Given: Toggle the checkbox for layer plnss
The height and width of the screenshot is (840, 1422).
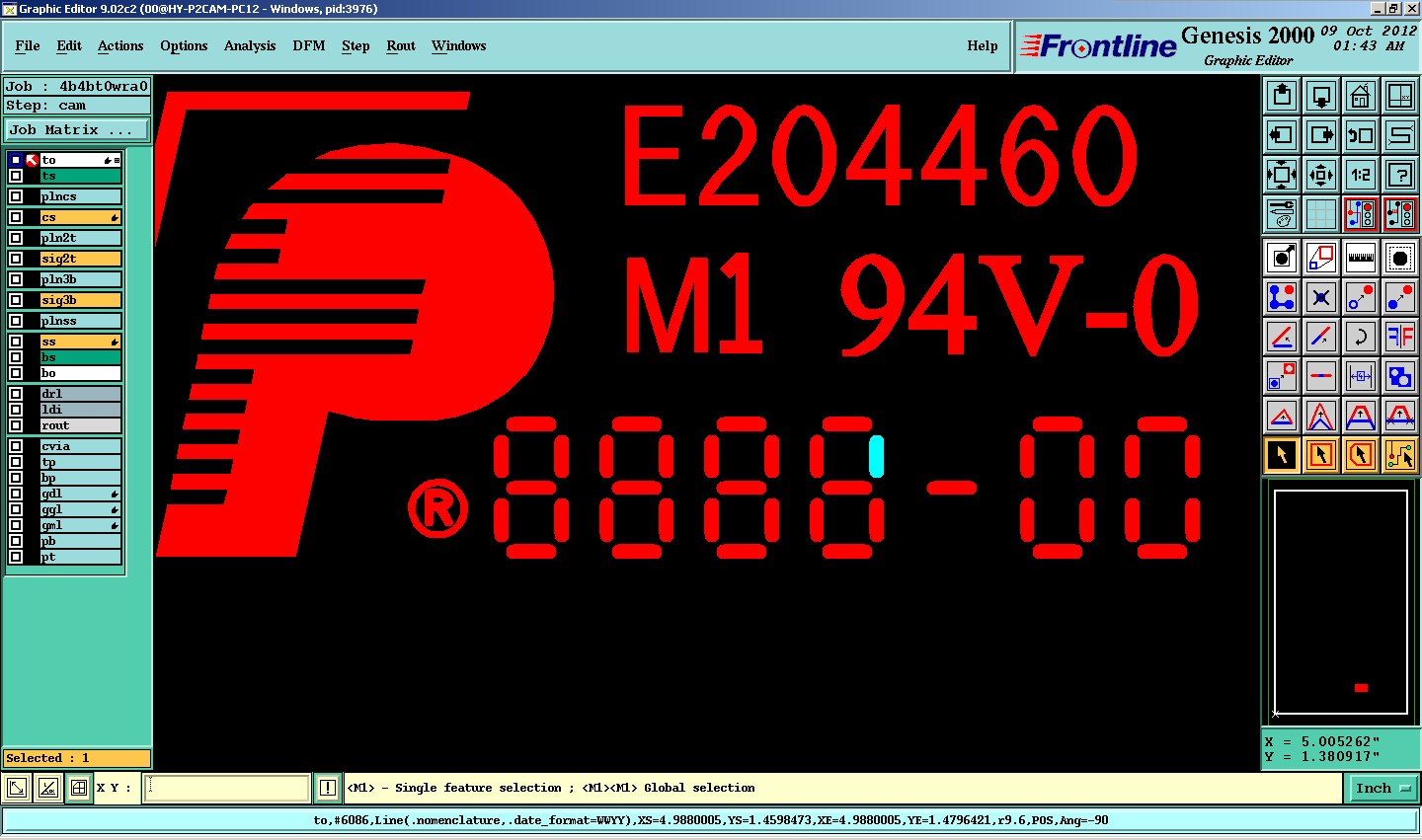Looking at the screenshot, I should pos(16,321).
